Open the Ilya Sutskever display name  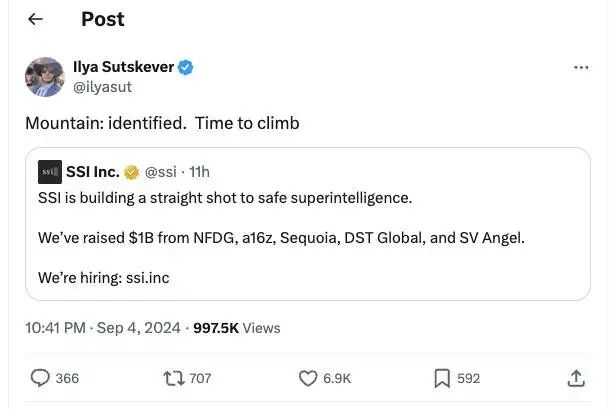[124, 67]
